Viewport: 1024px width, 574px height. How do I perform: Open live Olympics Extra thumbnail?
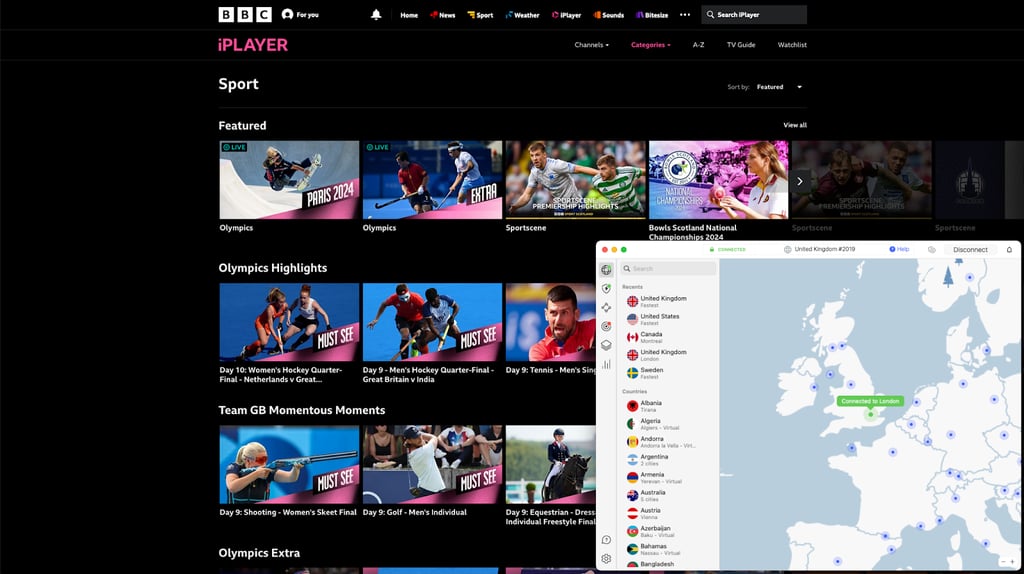(x=432, y=180)
